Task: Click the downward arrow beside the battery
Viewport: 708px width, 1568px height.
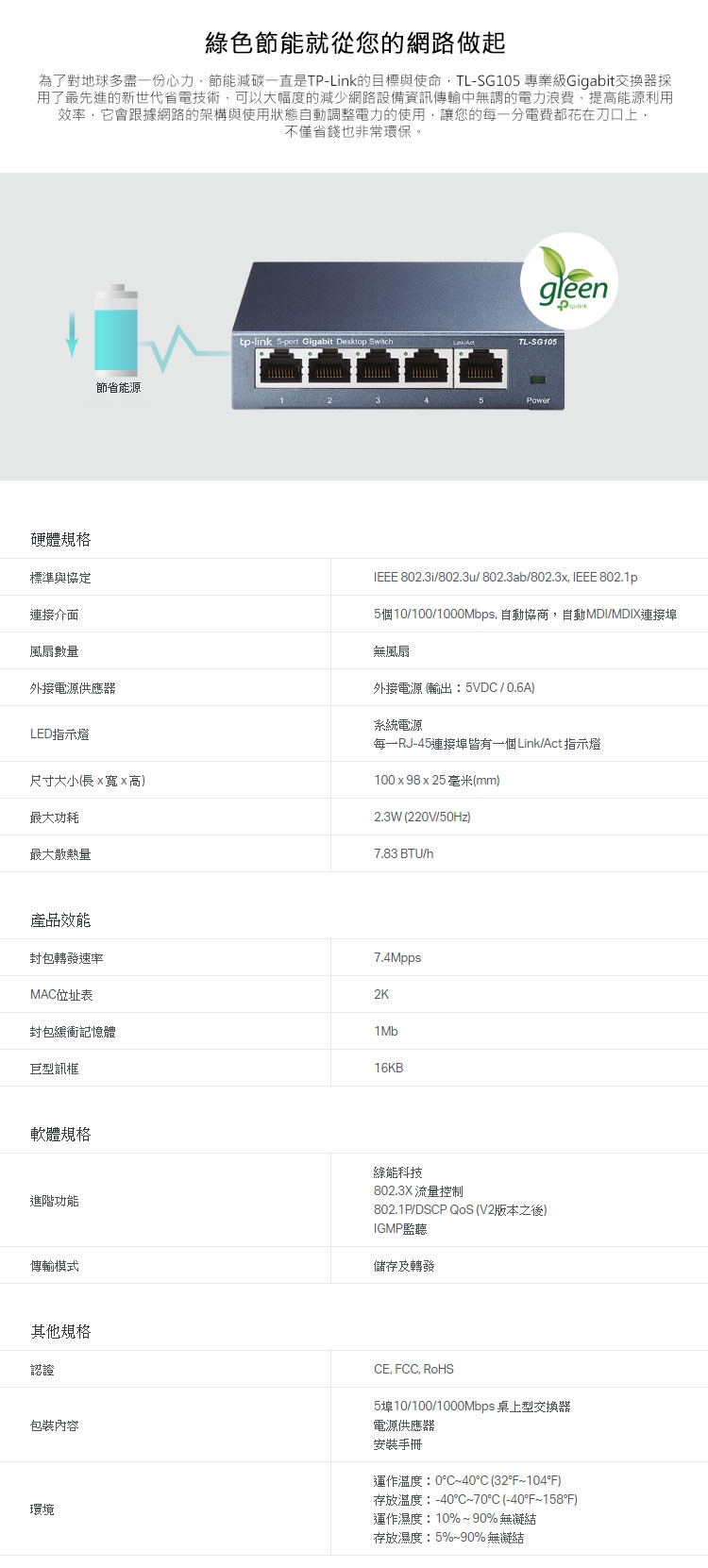Action: point(72,334)
